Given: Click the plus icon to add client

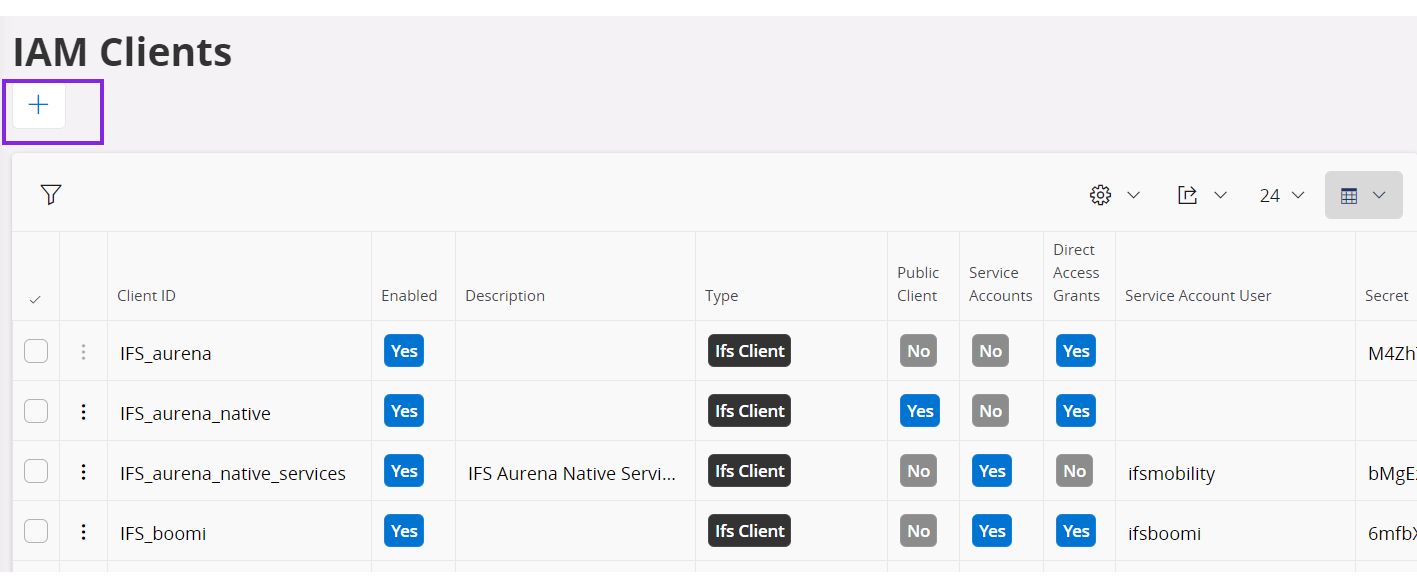Looking at the screenshot, I should (39, 105).
